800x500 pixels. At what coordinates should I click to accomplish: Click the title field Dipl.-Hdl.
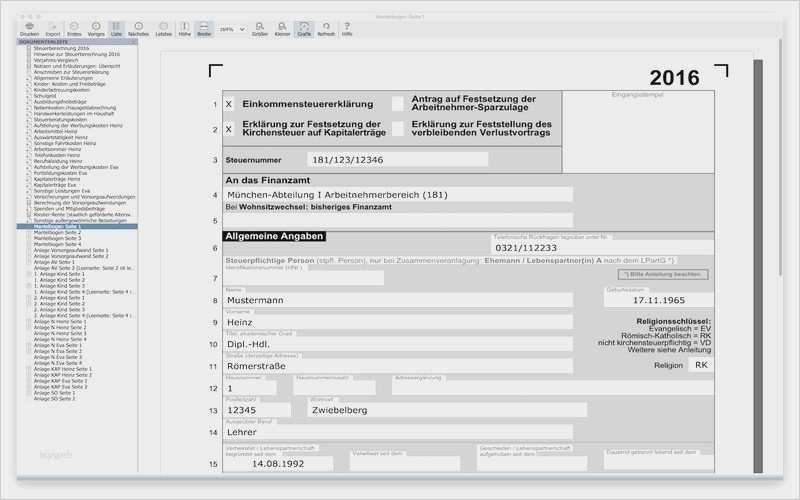click(397, 344)
